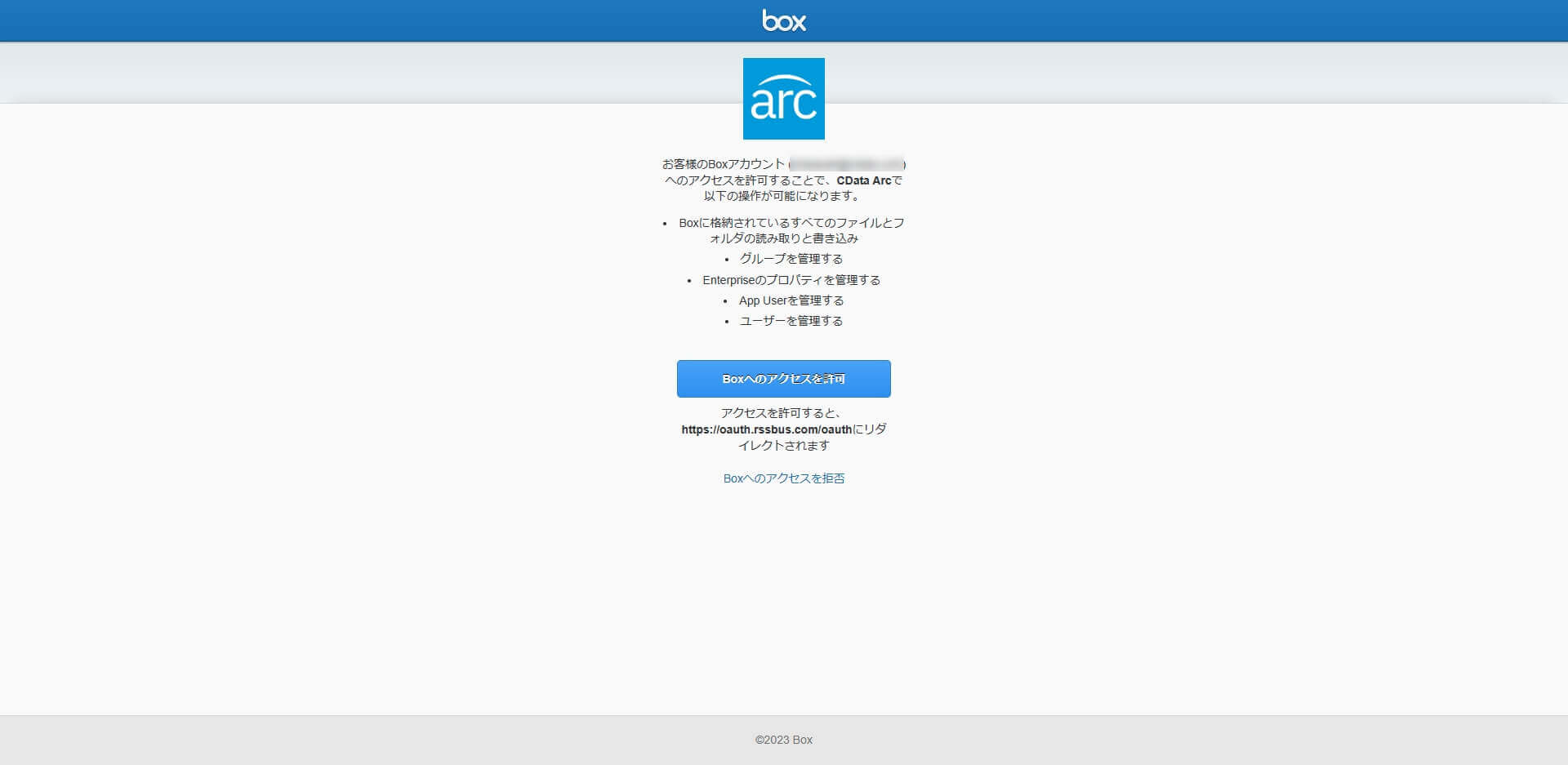Grant access with the Boxへのアクセスを許可 button

(x=784, y=379)
